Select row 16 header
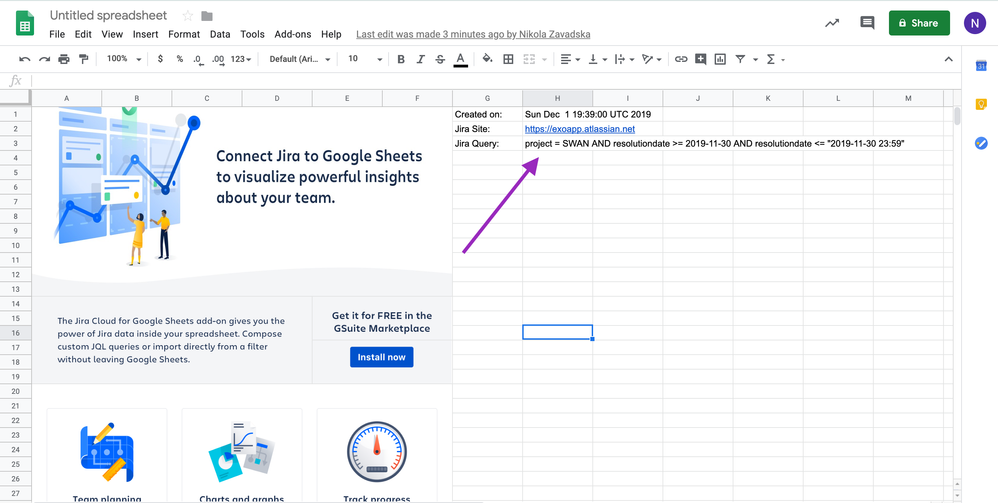998x503 pixels. (x=15, y=332)
